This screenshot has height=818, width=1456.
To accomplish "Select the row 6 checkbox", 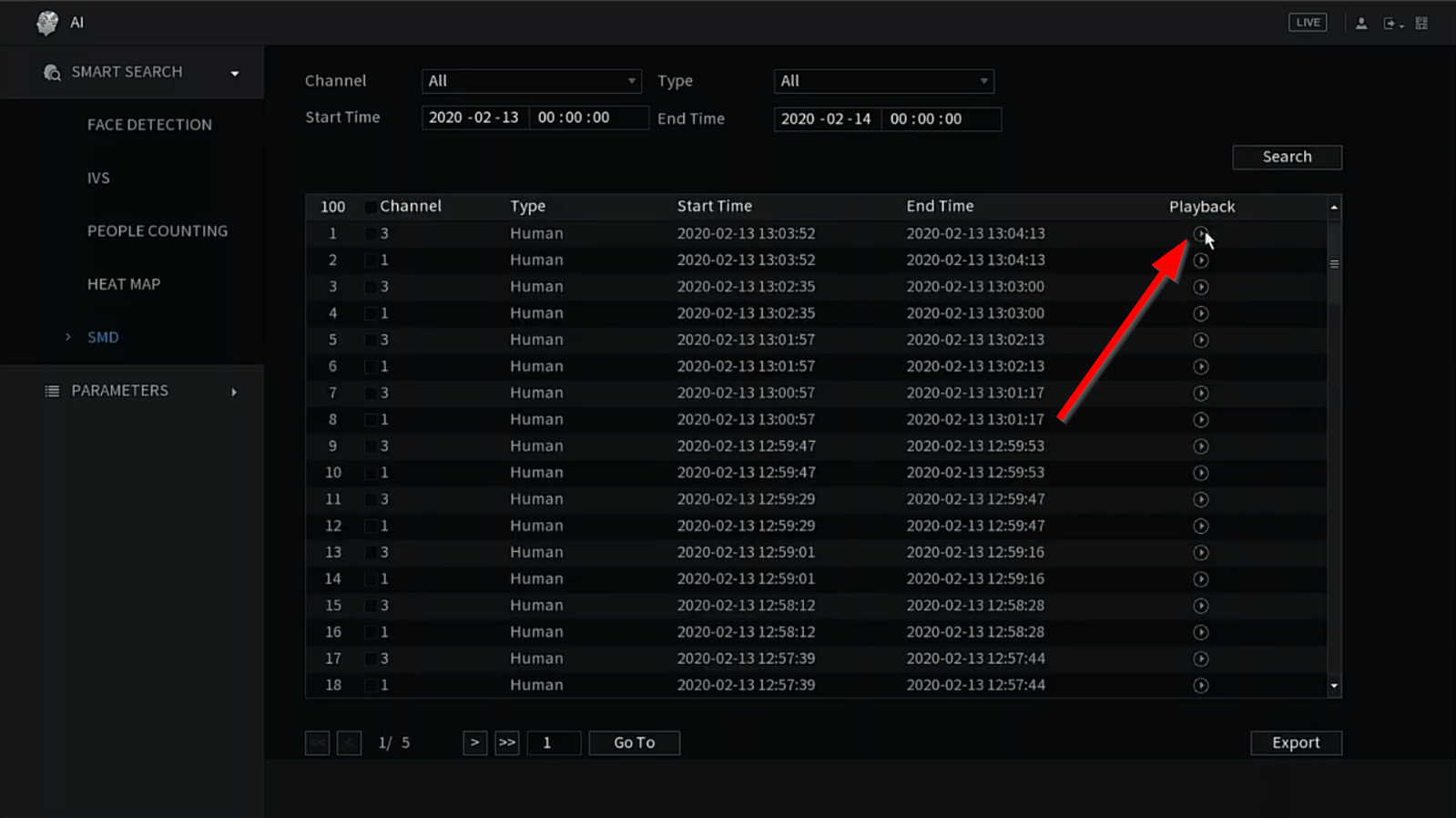I will (371, 366).
